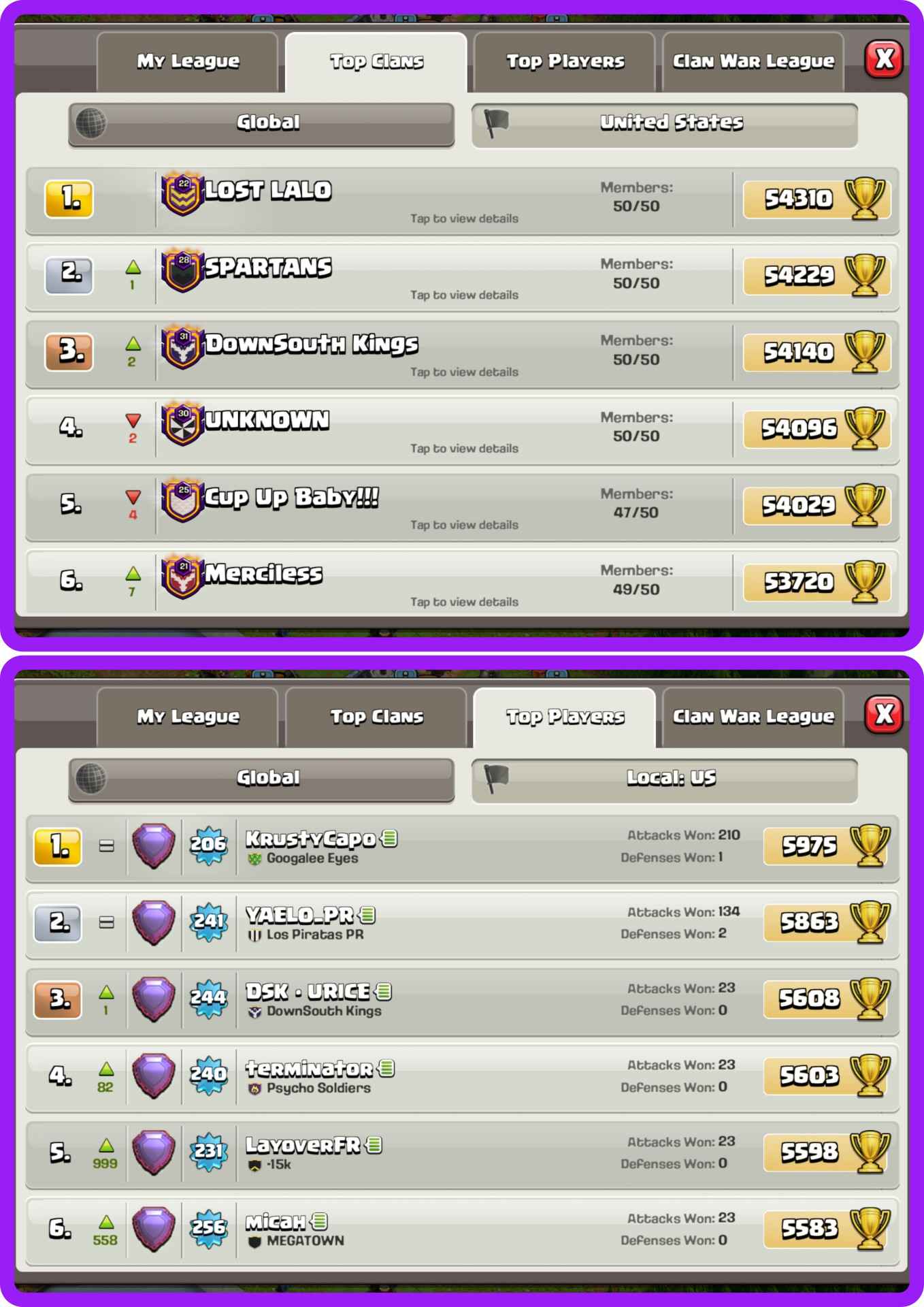
Task: Open LayoverFR player entry
Action: (462, 1153)
